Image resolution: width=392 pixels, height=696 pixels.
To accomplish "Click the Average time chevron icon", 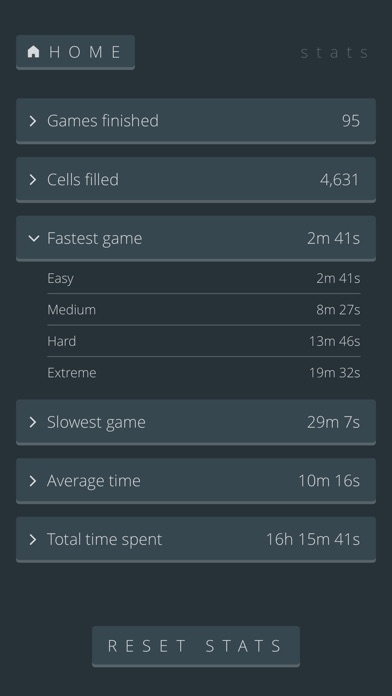I will click(x=32, y=481).
